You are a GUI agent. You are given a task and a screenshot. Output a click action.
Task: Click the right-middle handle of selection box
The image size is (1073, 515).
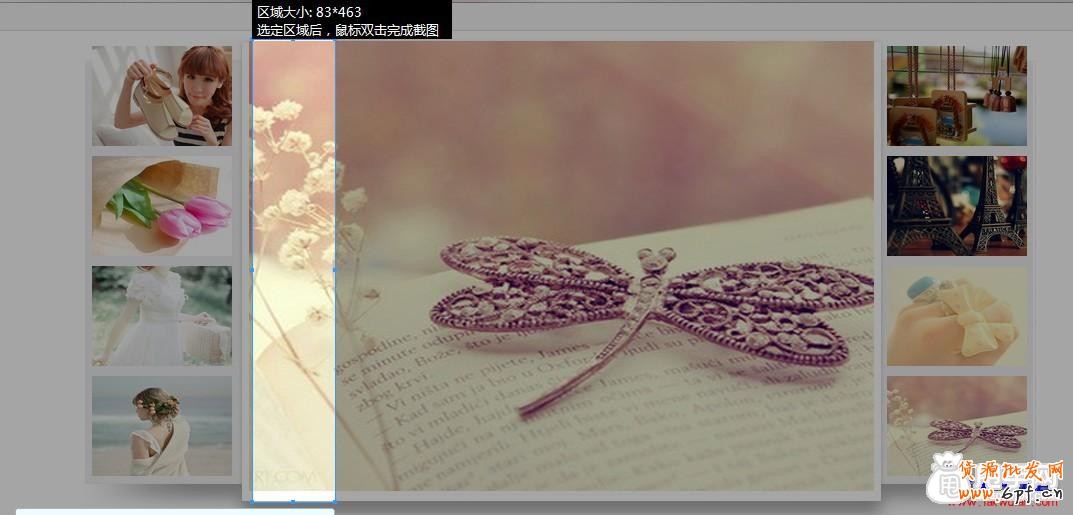click(x=334, y=270)
